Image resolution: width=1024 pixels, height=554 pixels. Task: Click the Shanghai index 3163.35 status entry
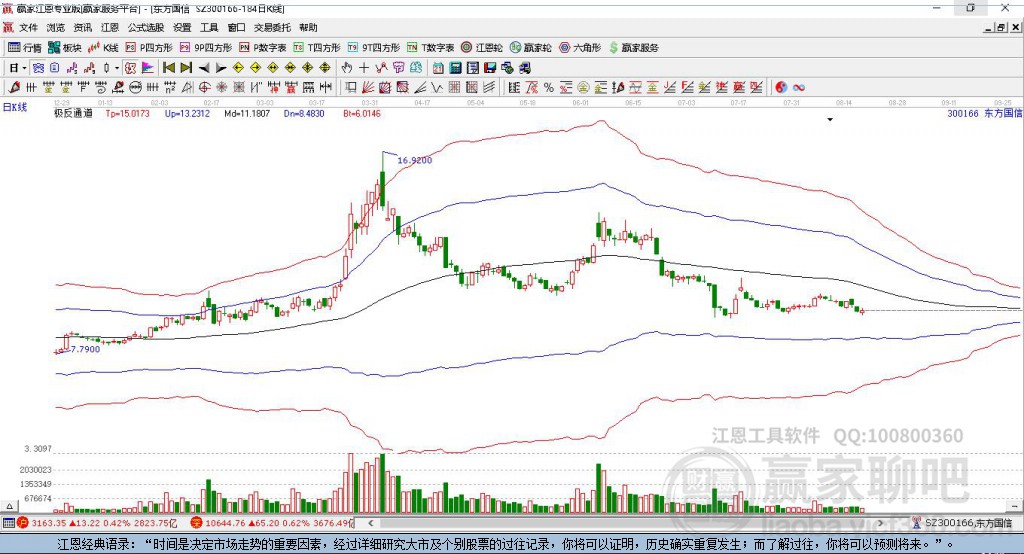[x=98, y=523]
